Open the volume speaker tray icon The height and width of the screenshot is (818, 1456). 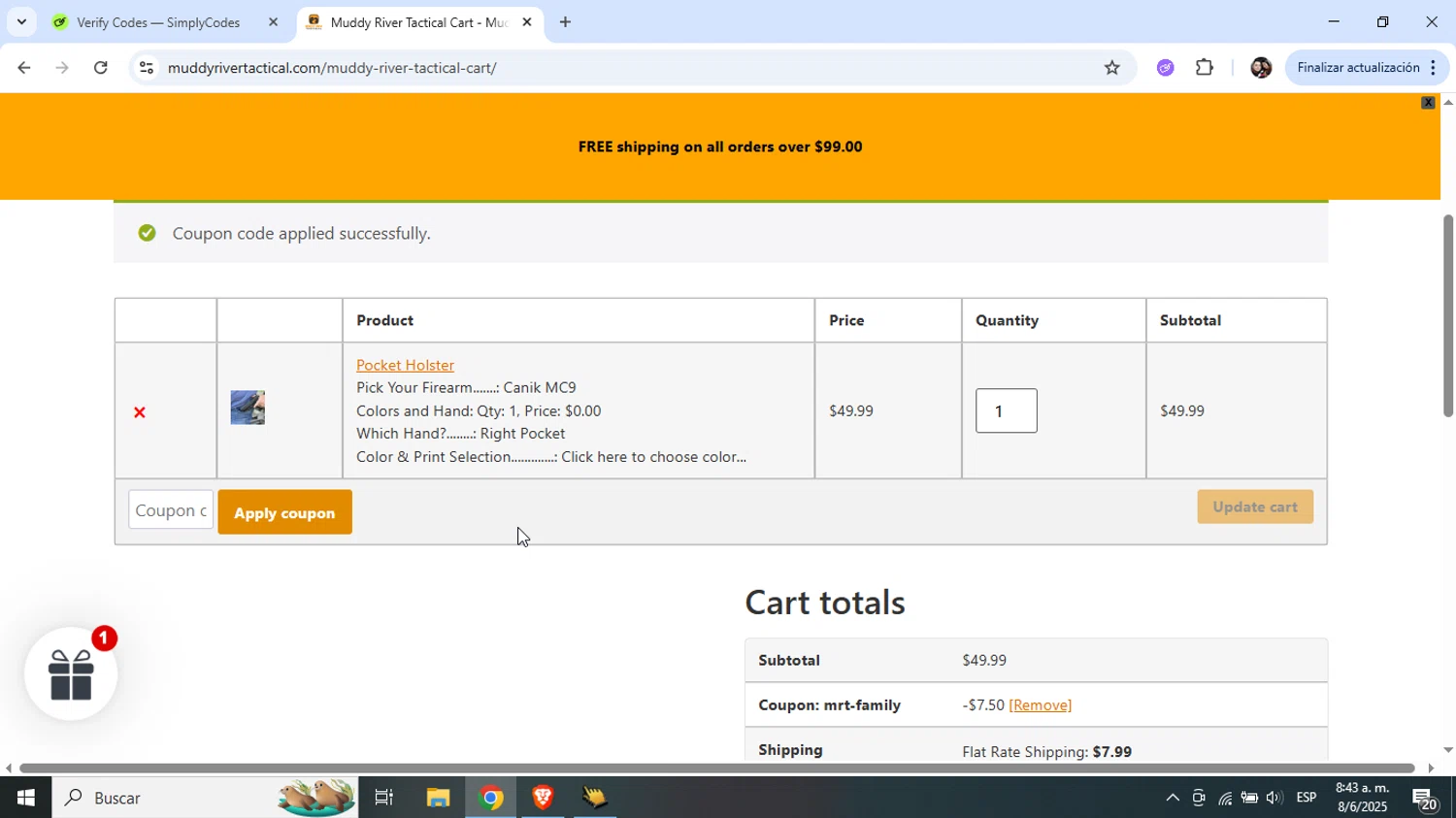pos(1274,798)
